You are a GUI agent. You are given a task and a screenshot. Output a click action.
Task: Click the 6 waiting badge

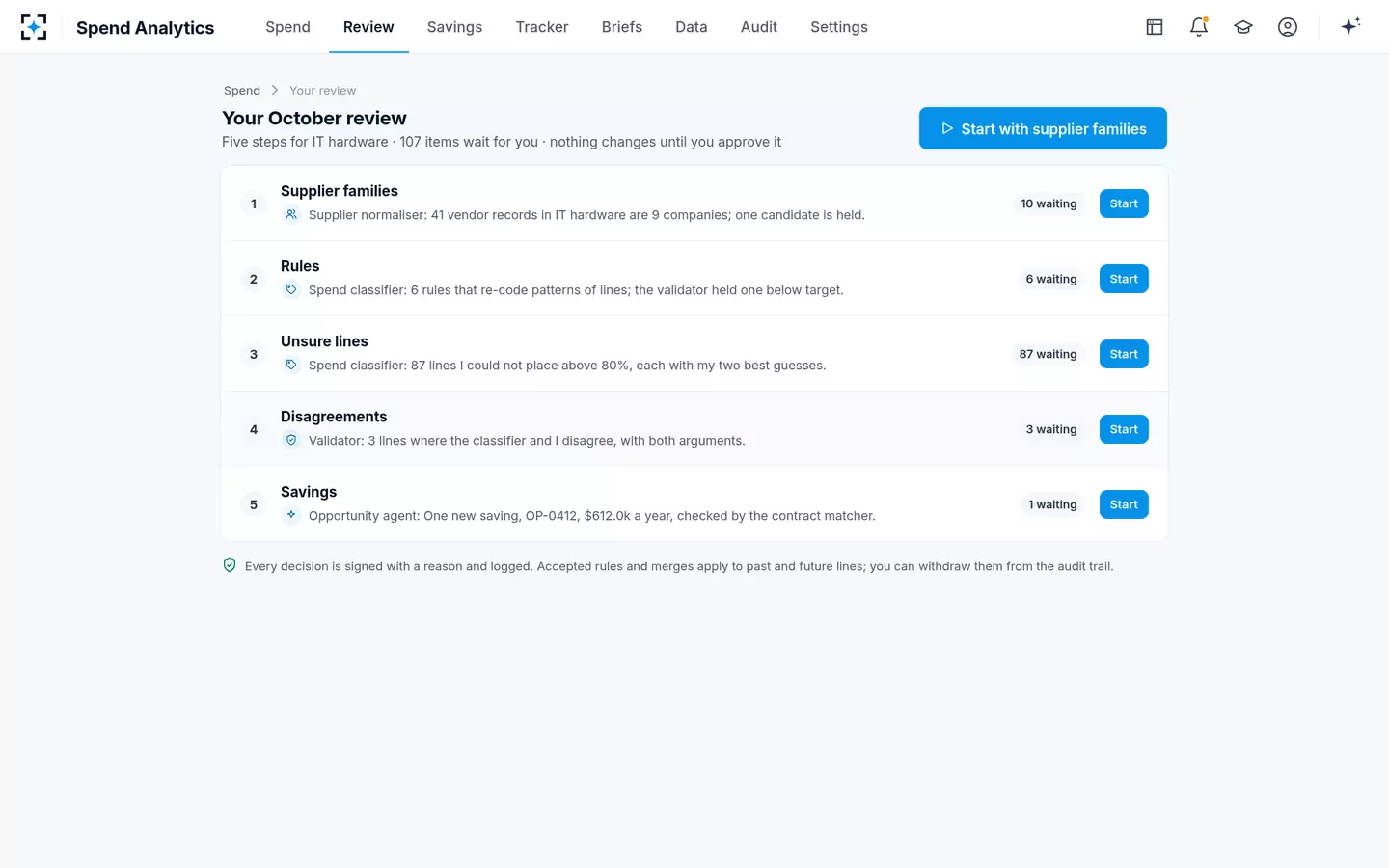1051,279
